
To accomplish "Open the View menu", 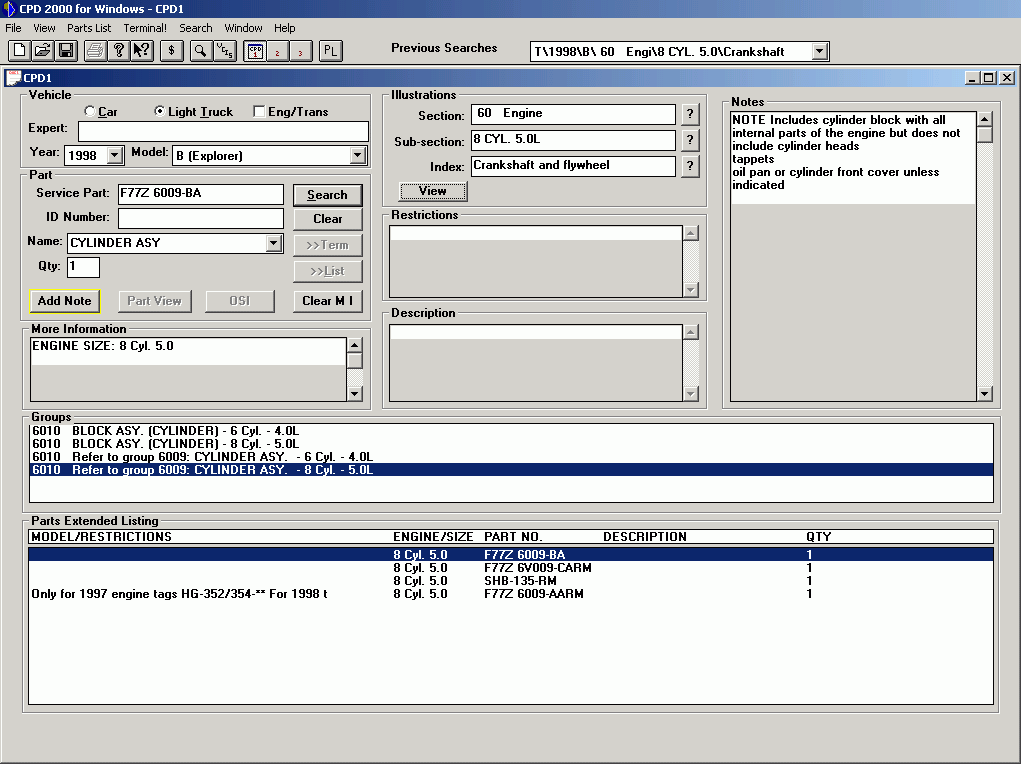I will point(44,28).
